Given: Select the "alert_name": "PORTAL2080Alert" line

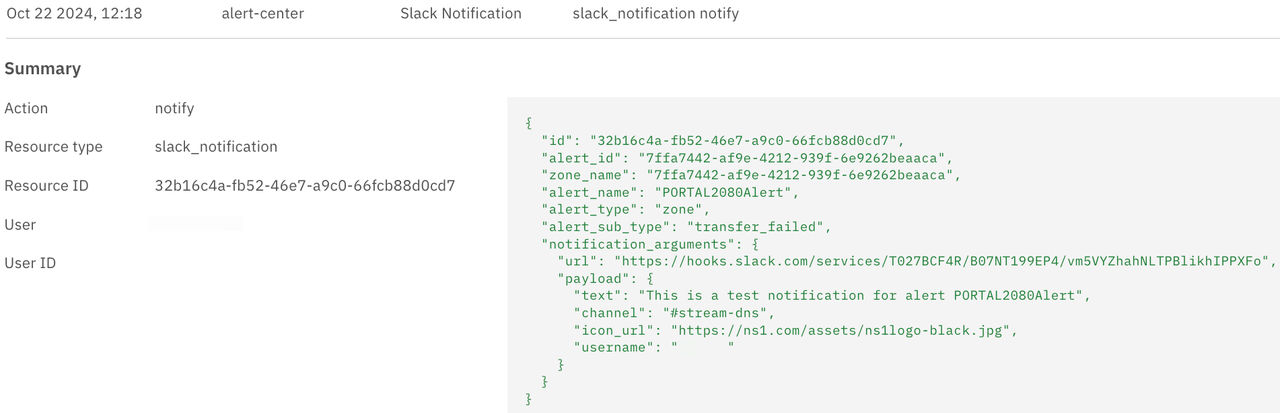Looking at the screenshot, I should (x=670, y=192).
